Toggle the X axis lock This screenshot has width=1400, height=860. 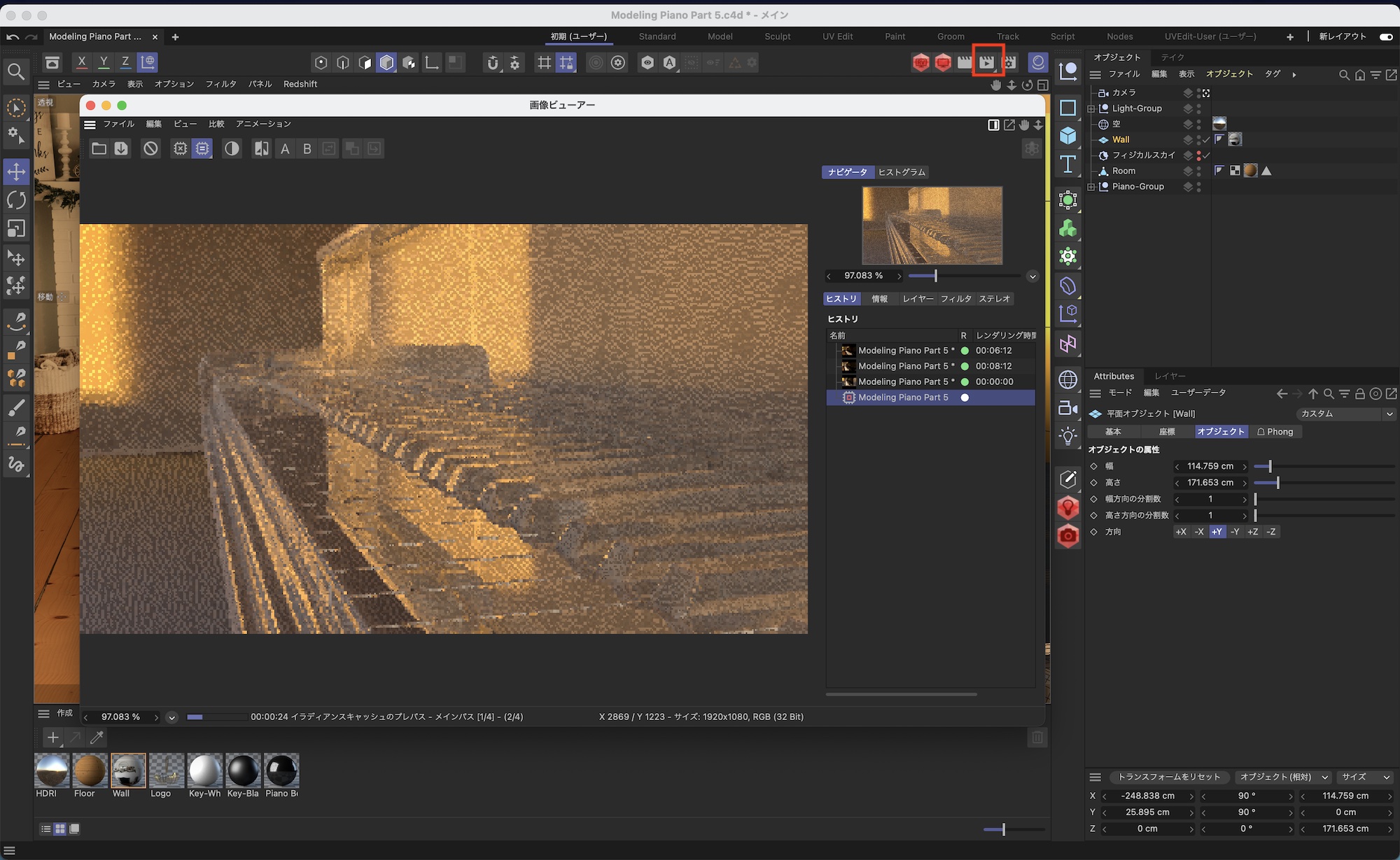pos(82,62)
